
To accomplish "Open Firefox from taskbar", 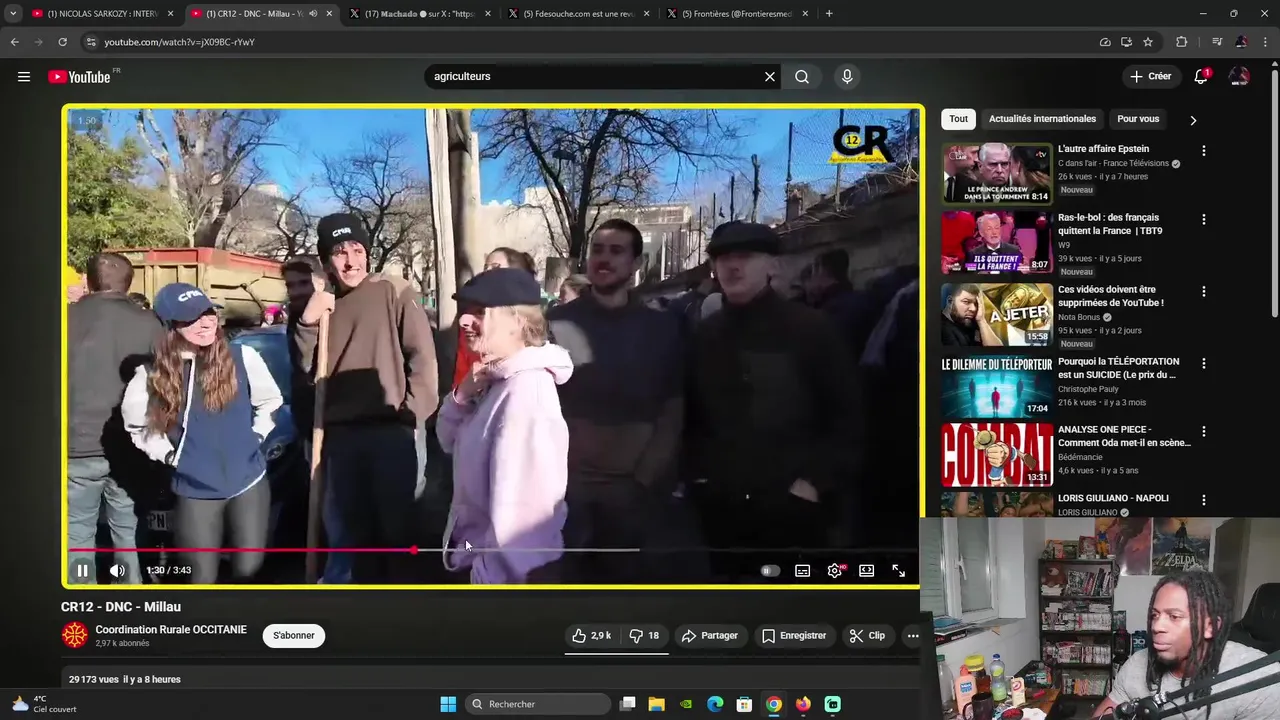I will 803,704.
